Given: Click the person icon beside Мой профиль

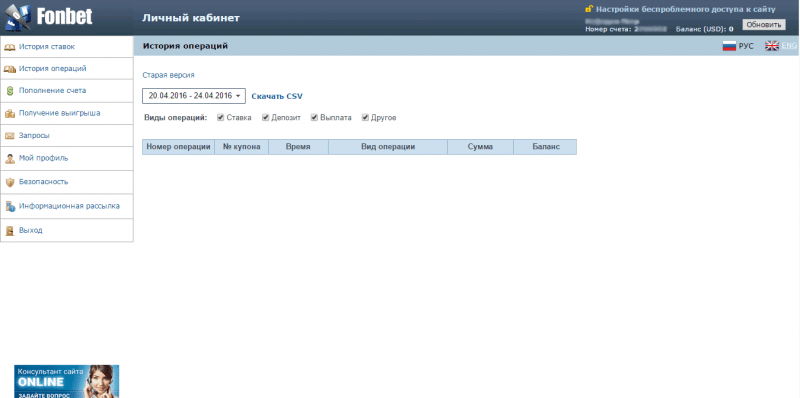Looking at the screenshot, I should [x=10, y=158].
